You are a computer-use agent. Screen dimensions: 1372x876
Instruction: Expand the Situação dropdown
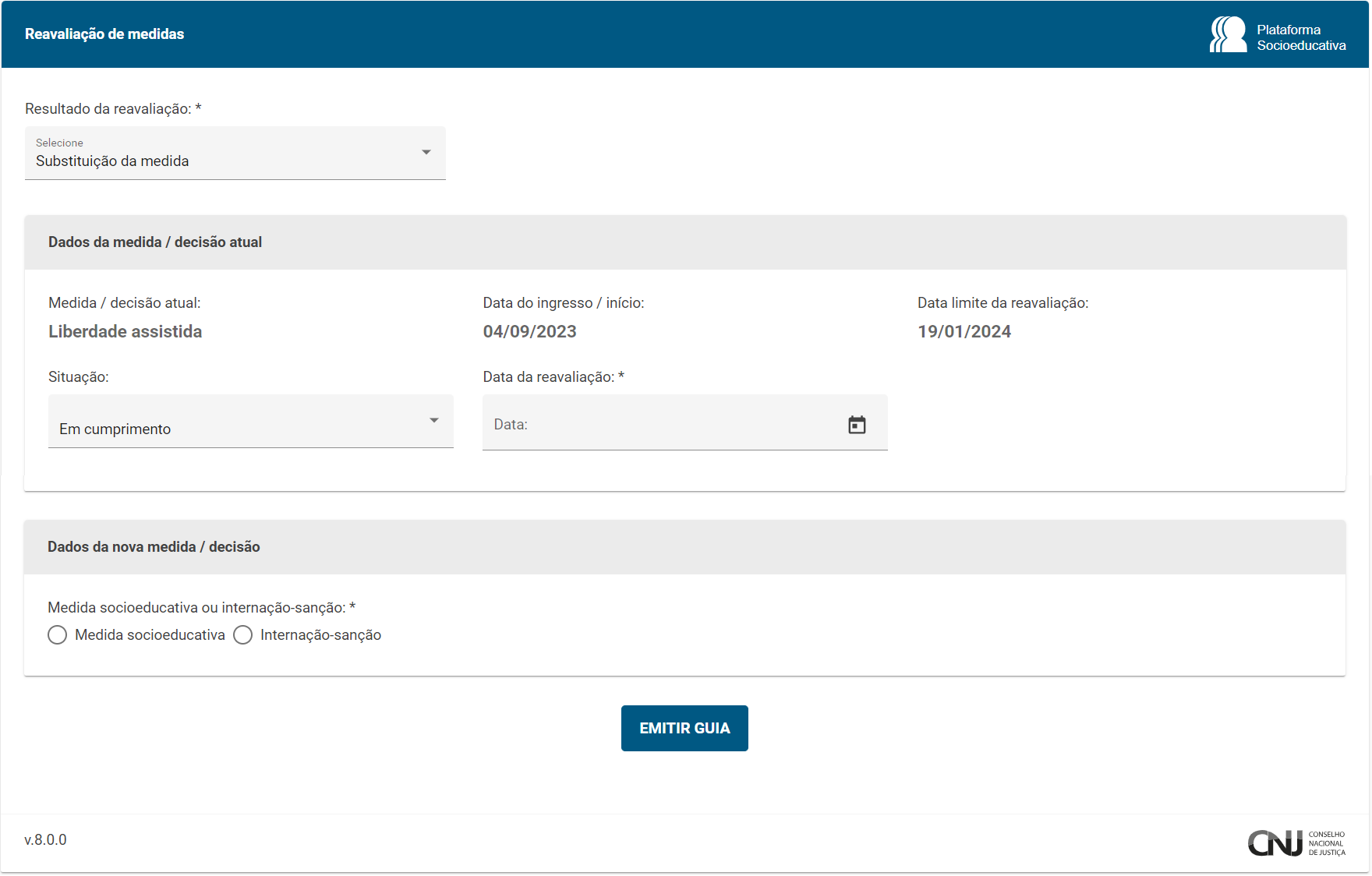pyautogui.click(x=251, y=421)
